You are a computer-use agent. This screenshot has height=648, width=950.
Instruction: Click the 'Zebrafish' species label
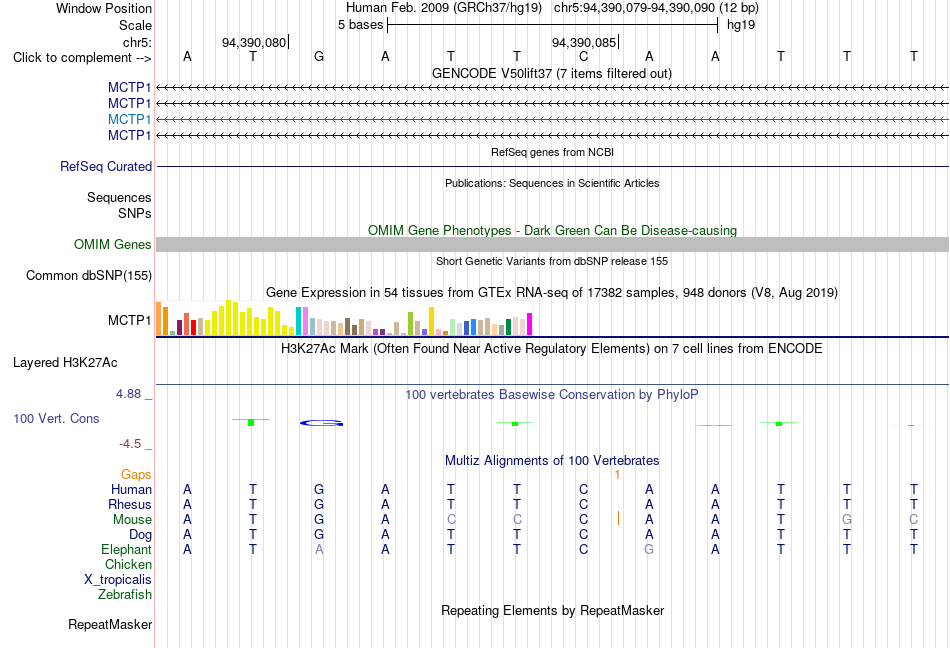tap(125, 595)
